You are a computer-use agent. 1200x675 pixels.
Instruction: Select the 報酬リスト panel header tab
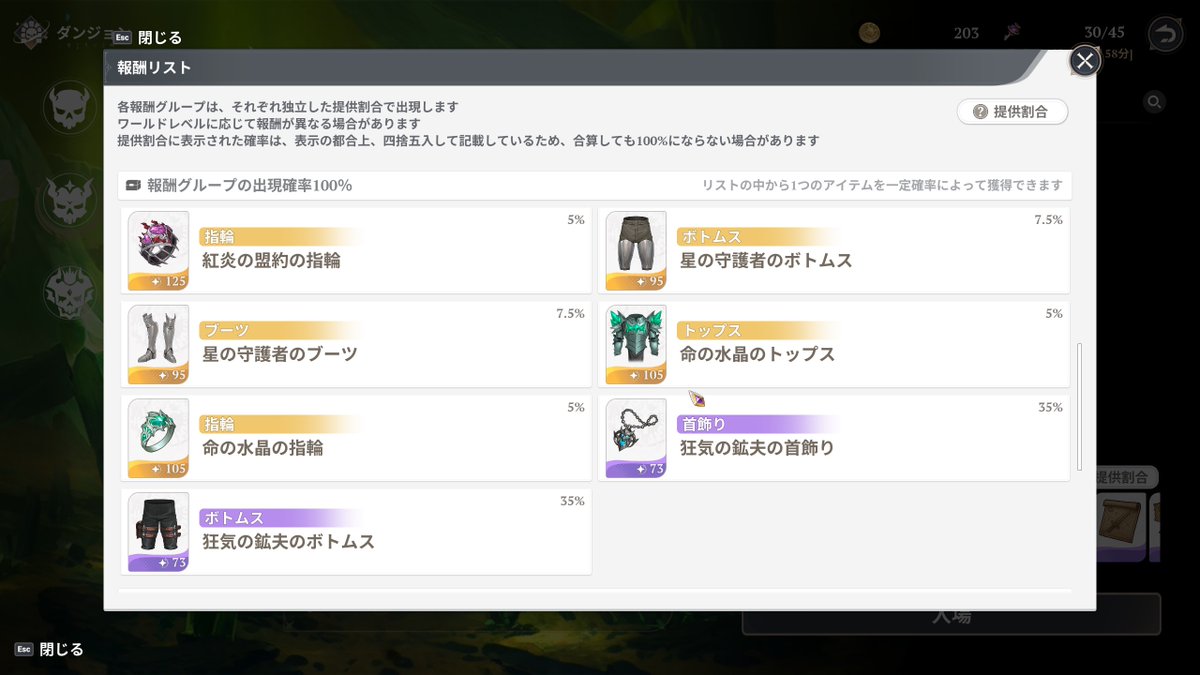[155, 68]
